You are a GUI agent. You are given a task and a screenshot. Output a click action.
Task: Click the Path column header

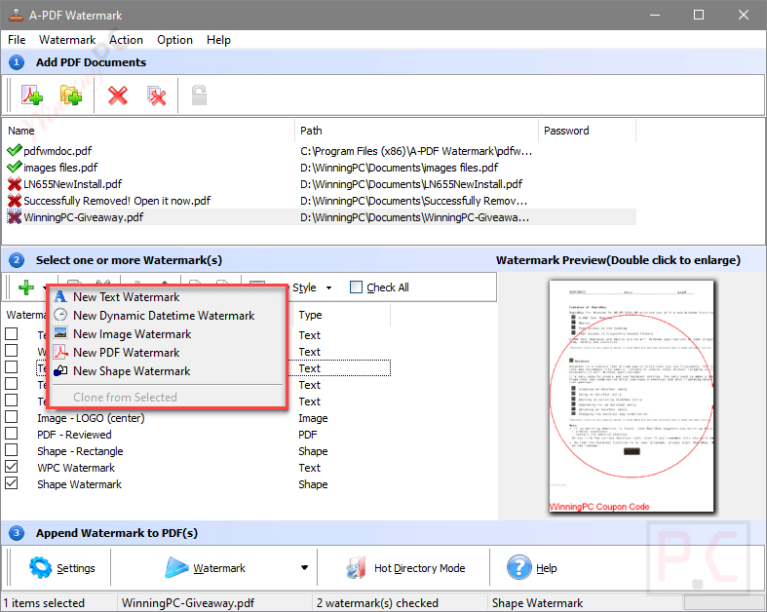pos(417,131)
